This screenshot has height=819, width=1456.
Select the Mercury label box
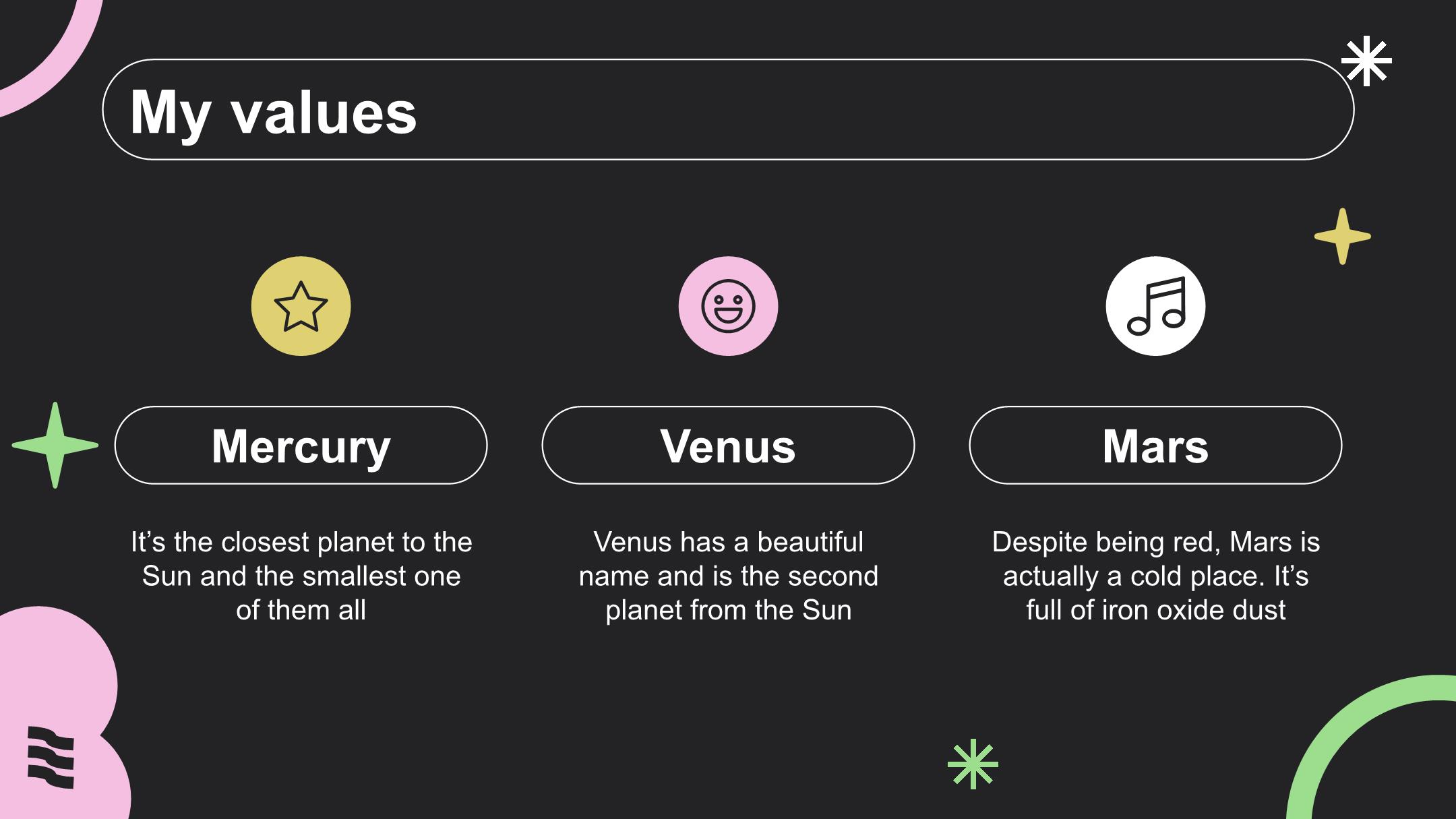(301, 446)
